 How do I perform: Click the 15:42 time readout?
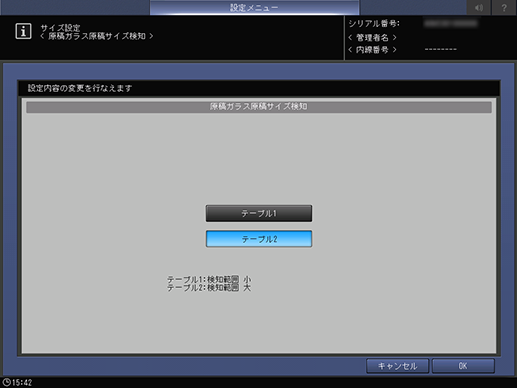click(x=22, y=382)
